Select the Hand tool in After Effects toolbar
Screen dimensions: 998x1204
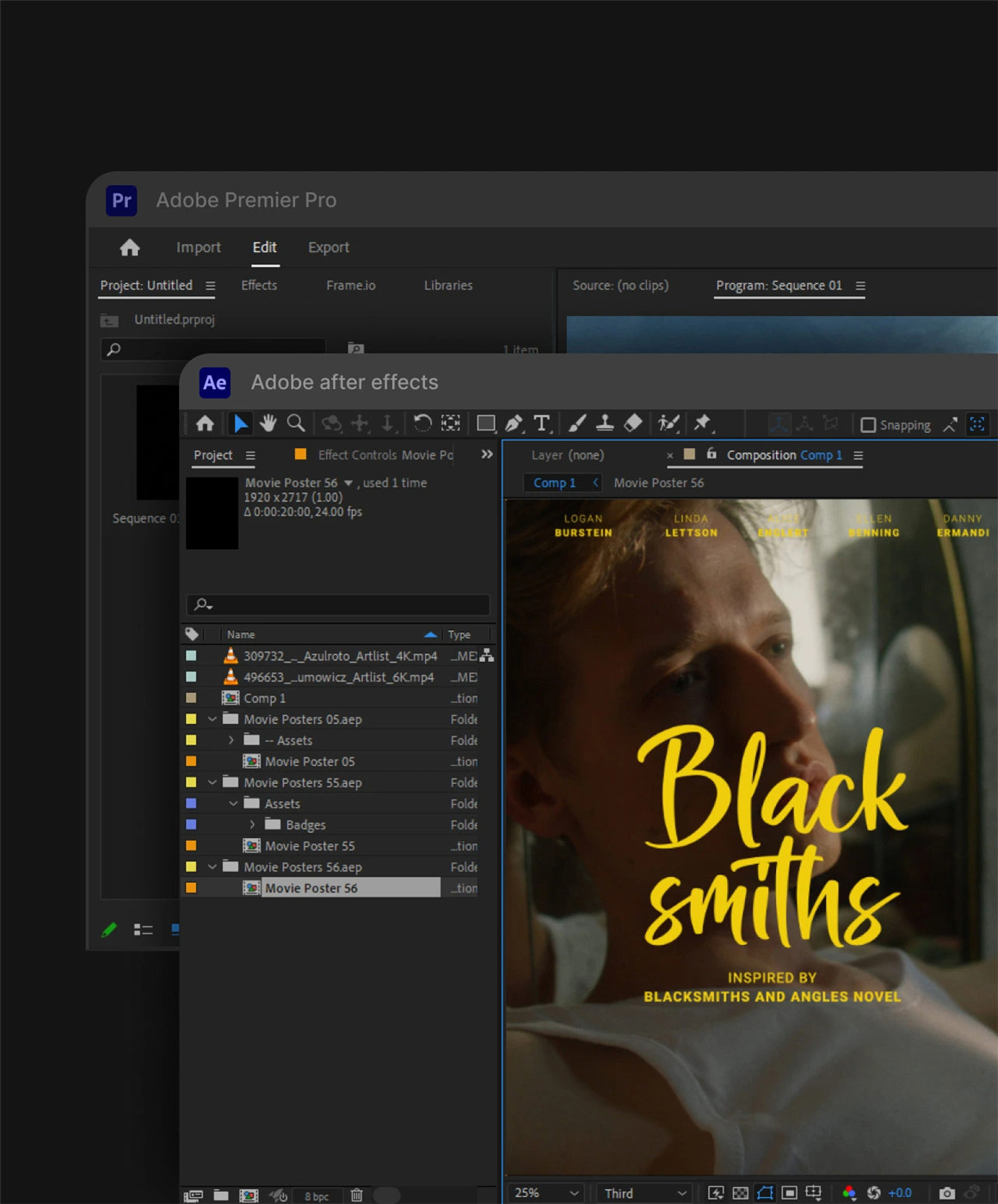coord(268,423)
